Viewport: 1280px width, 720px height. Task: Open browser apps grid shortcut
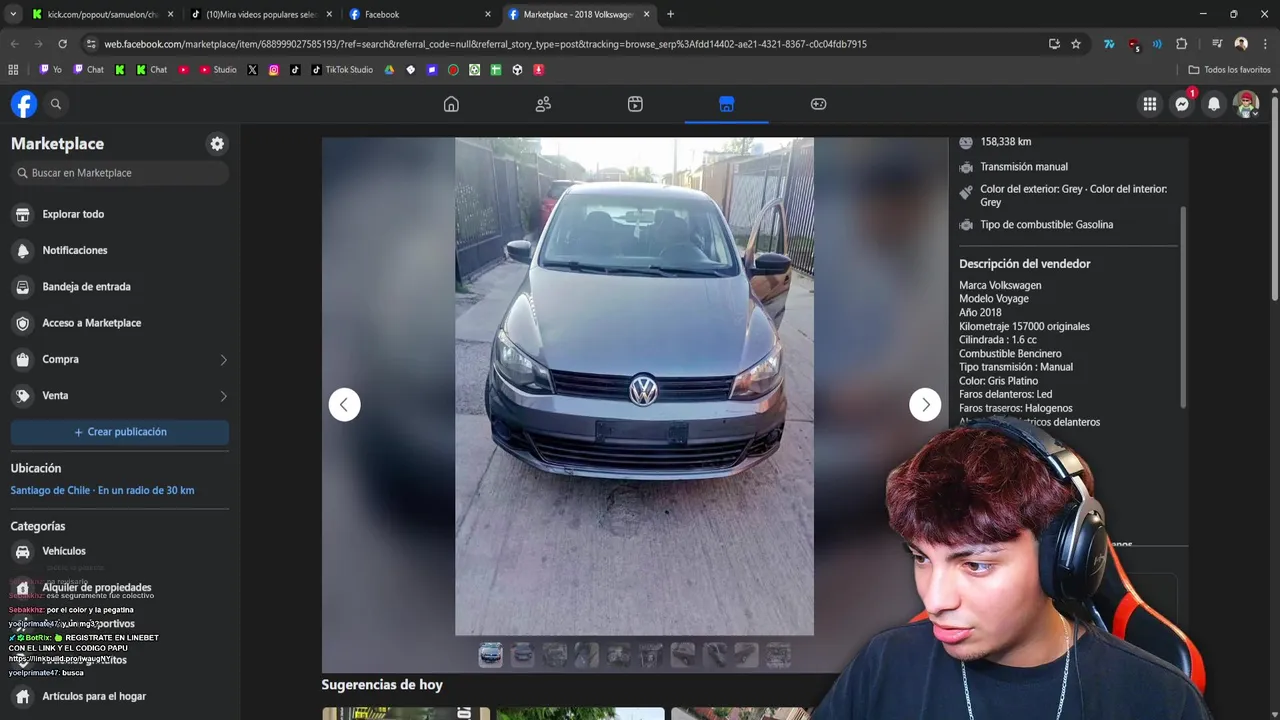13,70
